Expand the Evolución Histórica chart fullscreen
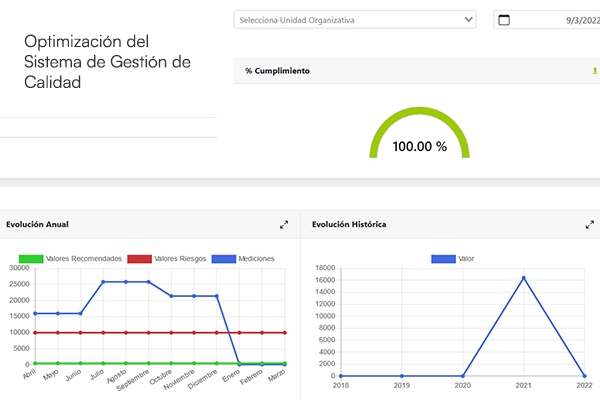This screenshot has height=400, width=600. point(590,225)
